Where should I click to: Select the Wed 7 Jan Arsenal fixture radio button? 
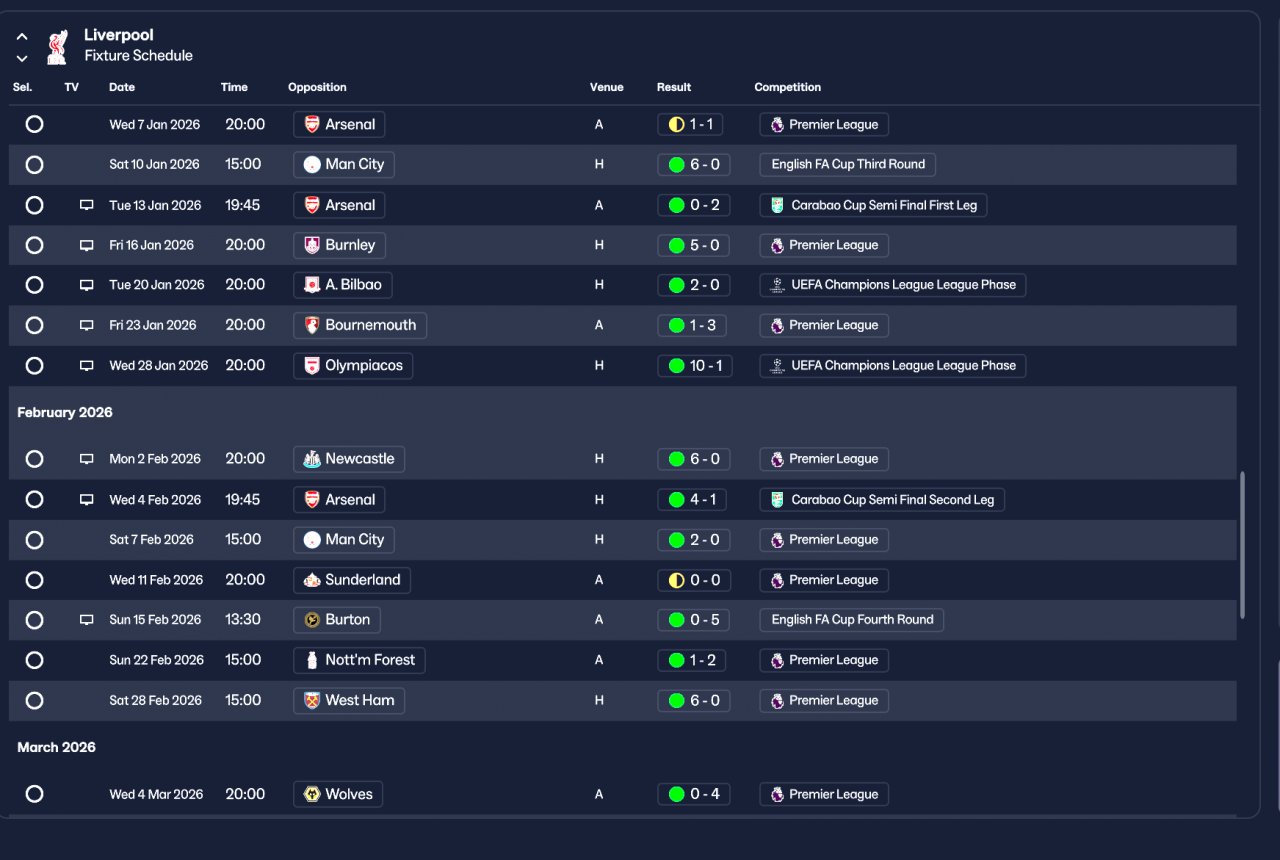point(34,125)
